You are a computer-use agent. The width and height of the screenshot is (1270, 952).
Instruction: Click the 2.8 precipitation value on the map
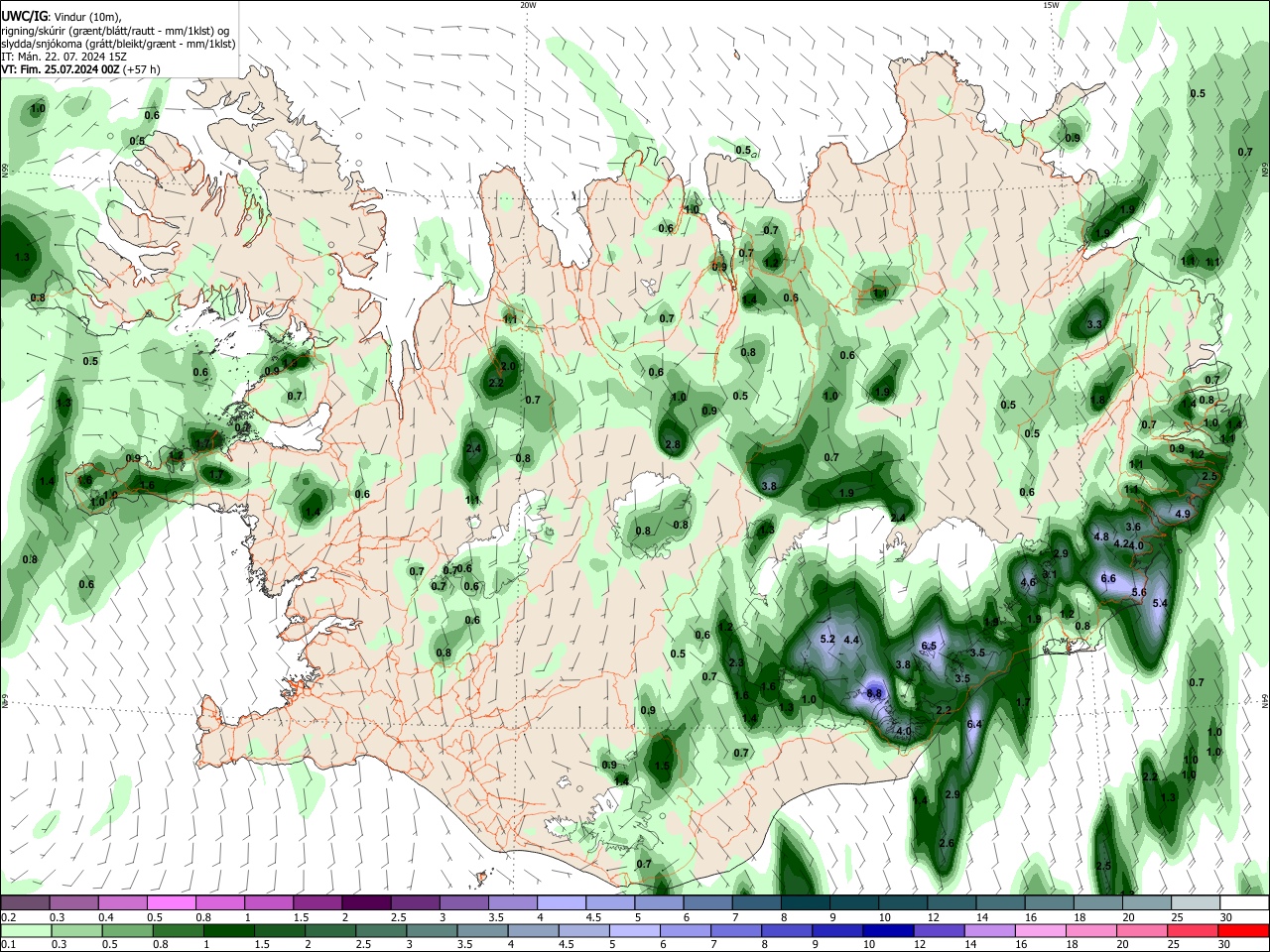click(672, 444)
